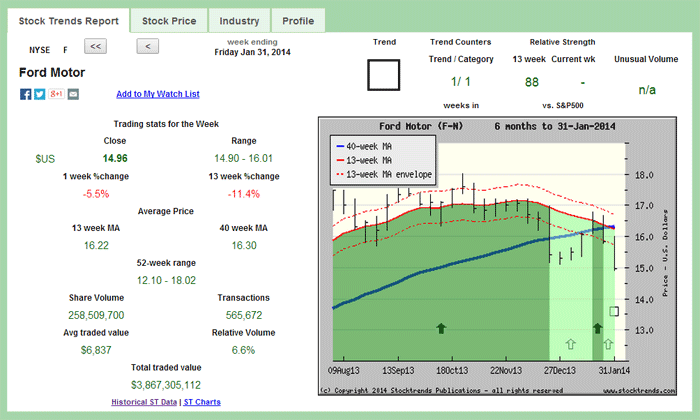The image size is (700, 420).
Task: Click the 13 week change -11.4%
Action: pyautogui.click(x=243, y=194)
